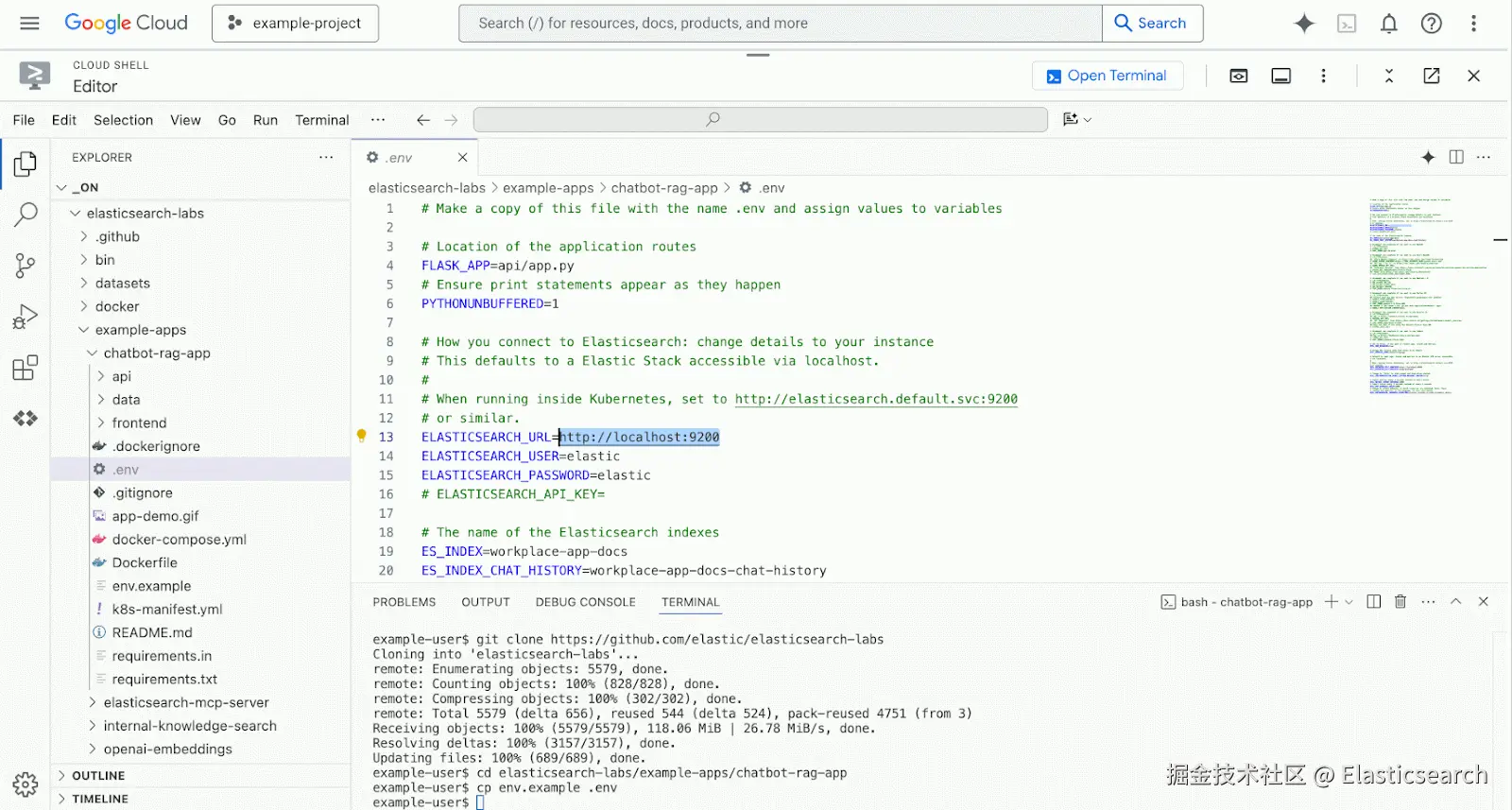Open Cloud Shell more options menu
The image size is (1512, 810).
1323,76
